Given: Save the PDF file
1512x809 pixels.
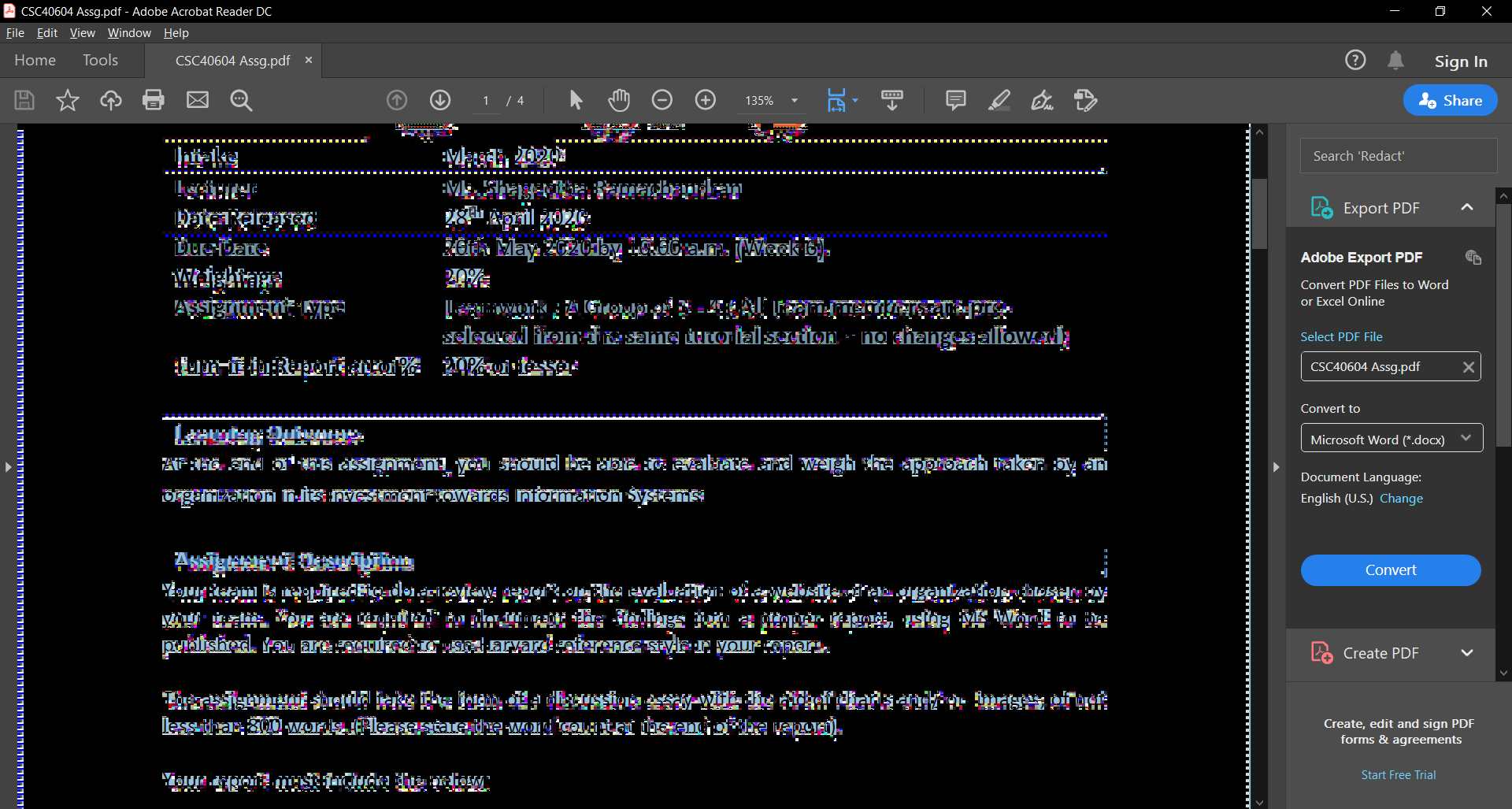Looking at the screenshot, I should 24,100.
